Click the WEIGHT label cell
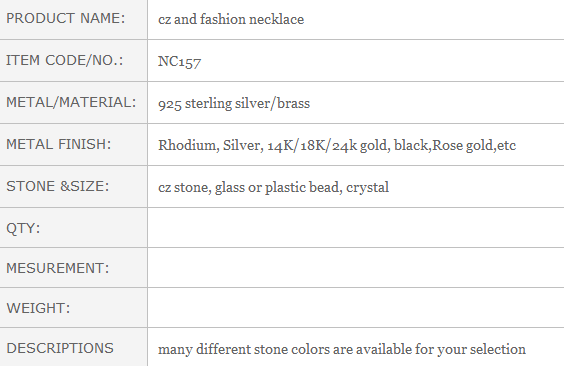Image resolution: width=564 pixels, height=366 pixels. point(73,308)
